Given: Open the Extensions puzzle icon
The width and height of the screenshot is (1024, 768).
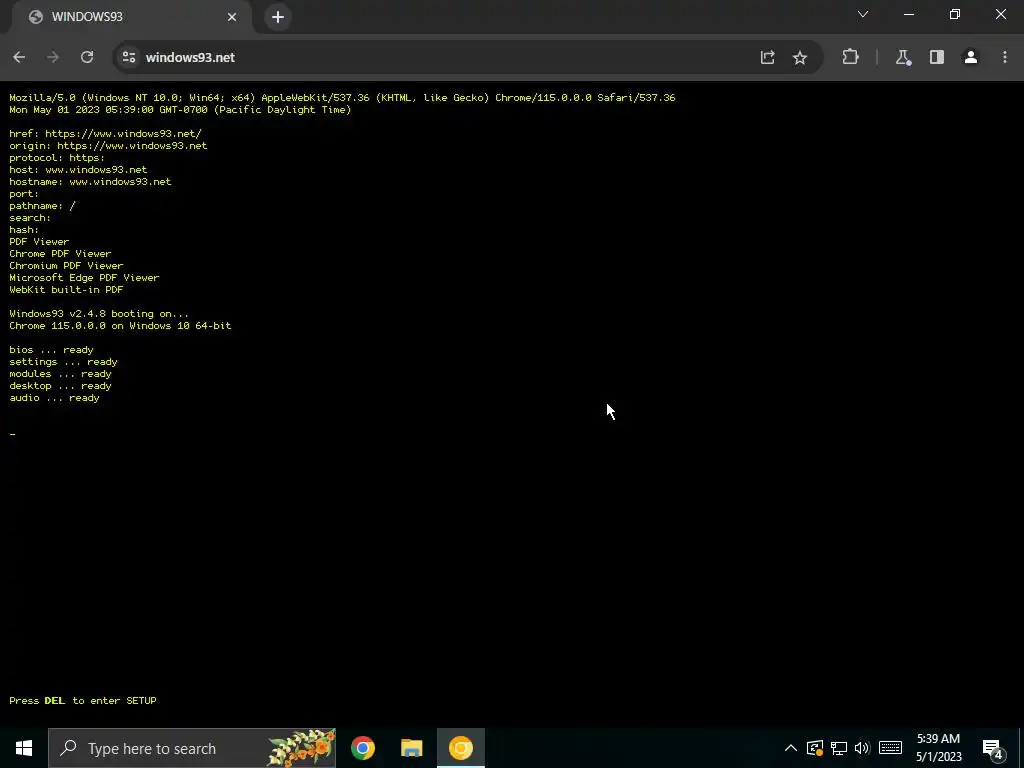Looking at the screenshot, I should (x=850, y=57).
